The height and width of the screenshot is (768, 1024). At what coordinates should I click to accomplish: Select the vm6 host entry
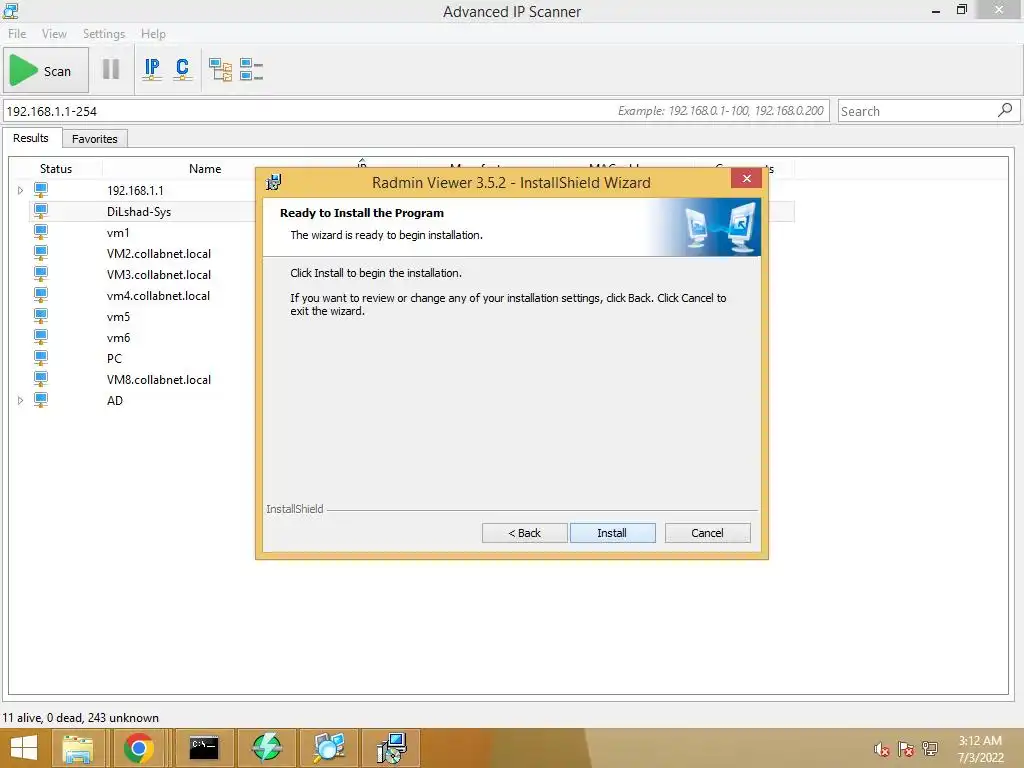pyautogui.click(x=118, y=338)
